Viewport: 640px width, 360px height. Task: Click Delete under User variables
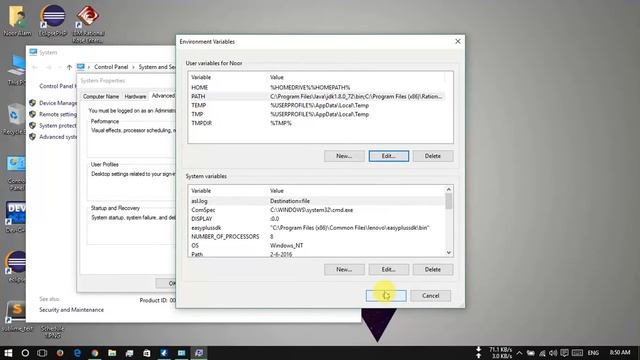433,156
